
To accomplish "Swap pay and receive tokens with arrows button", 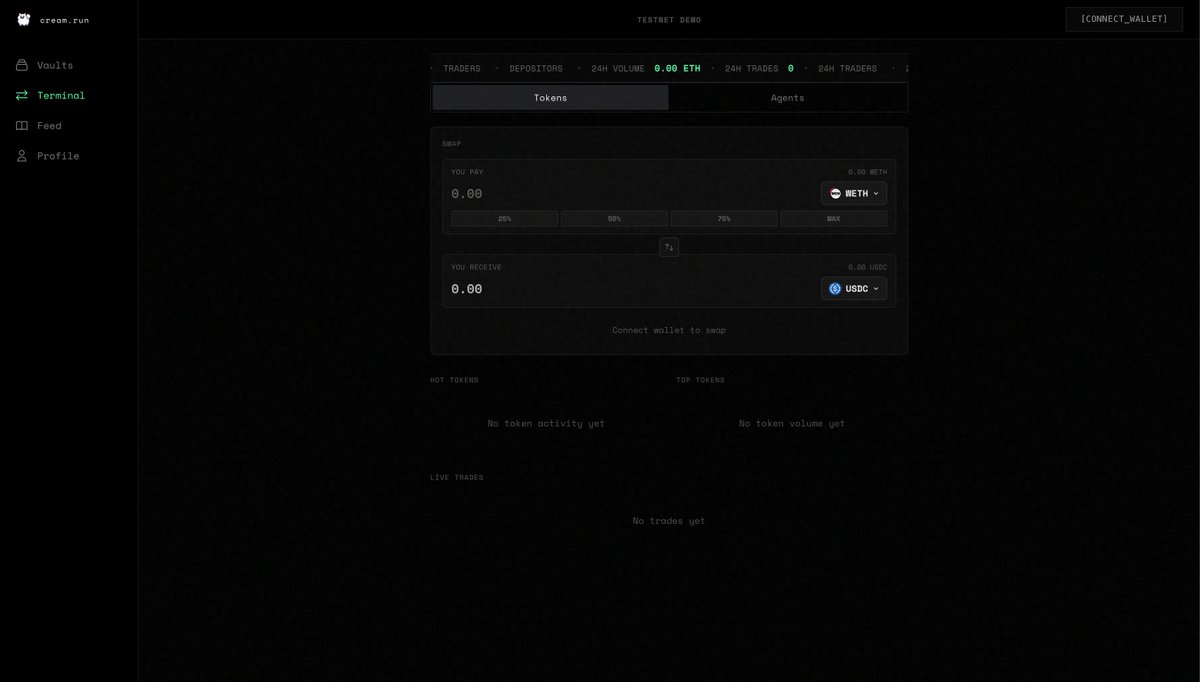I will 669,247.
